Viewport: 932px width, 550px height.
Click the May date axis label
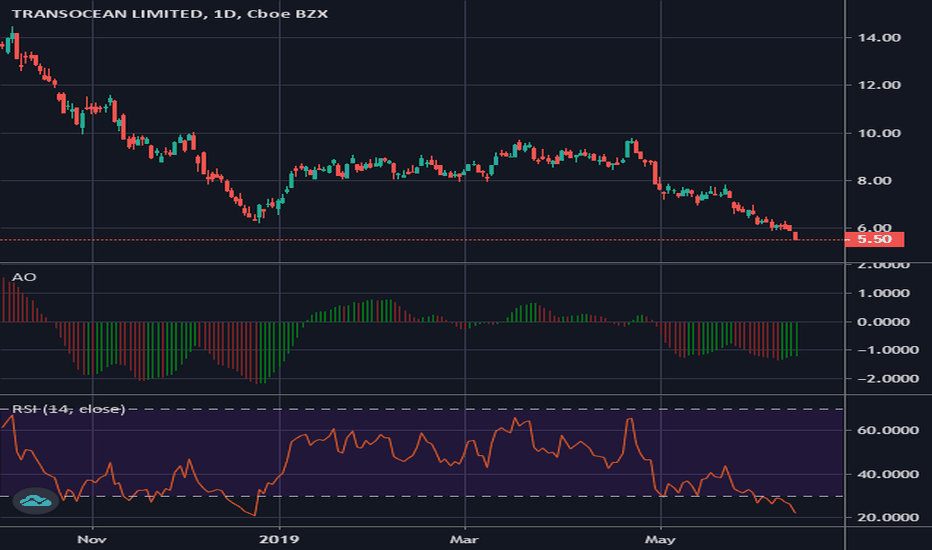[660, 539]
